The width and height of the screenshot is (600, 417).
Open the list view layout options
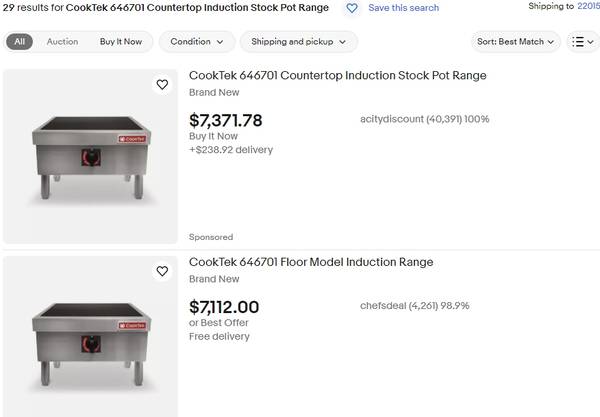[x=581, y=42]
